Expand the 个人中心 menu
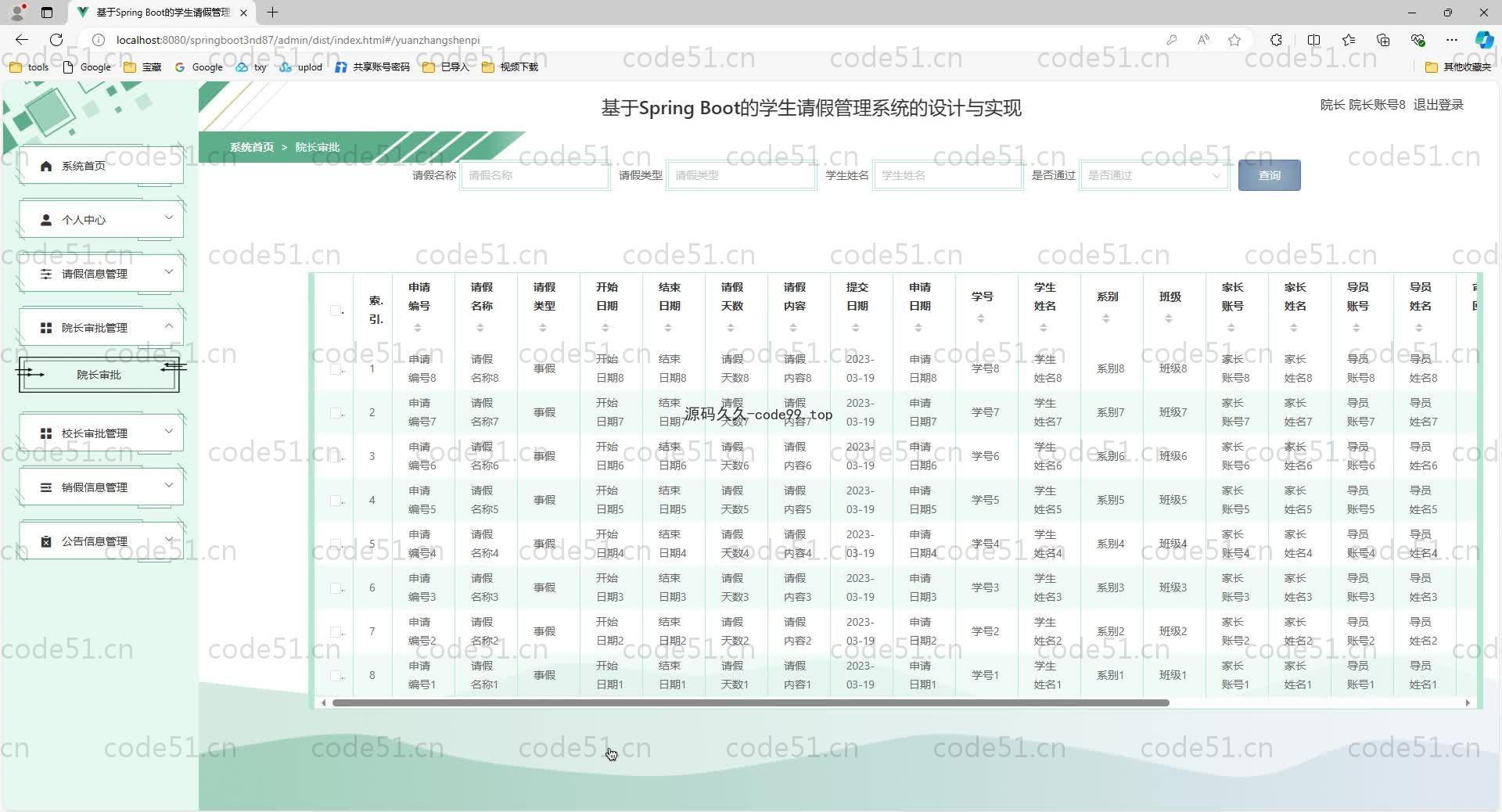The width and height of the screenshot is (1502, 812). [x=101, y=220]
